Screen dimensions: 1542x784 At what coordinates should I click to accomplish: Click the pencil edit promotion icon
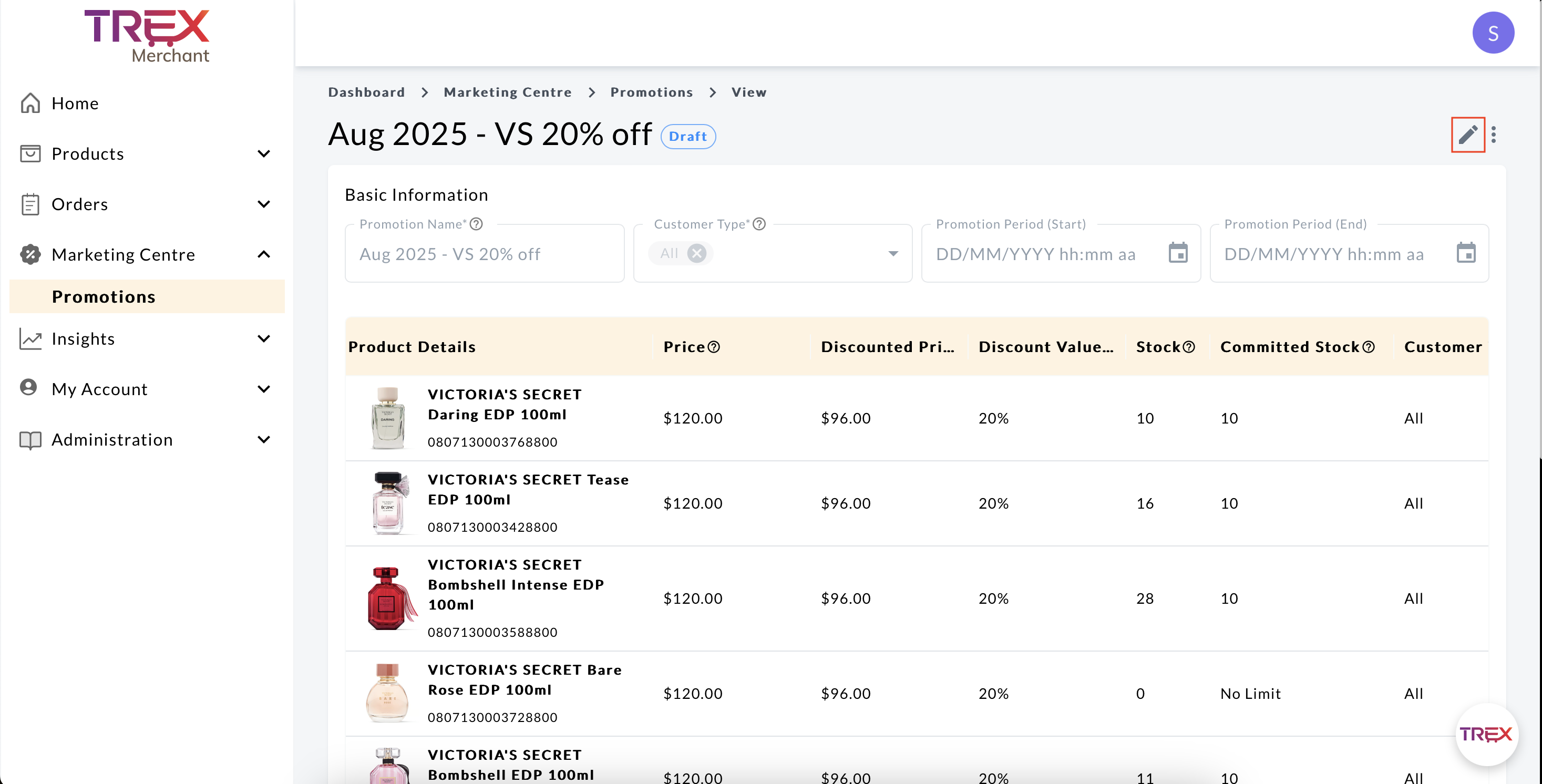[1467, 135]
